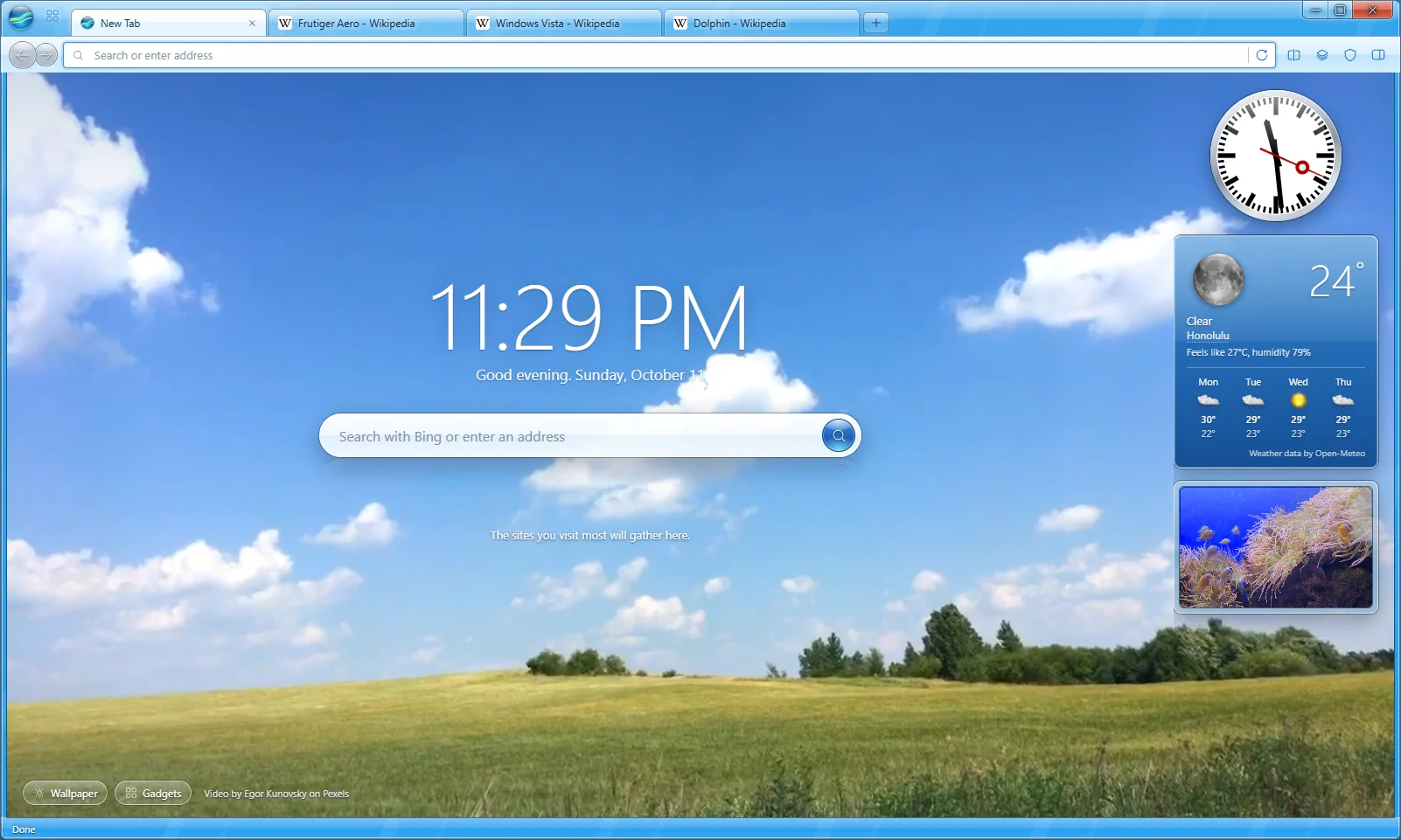This screenshot has width=1401, height=840.
Task: Click the 'Good evening' greeting text
Action: (590, 375)
